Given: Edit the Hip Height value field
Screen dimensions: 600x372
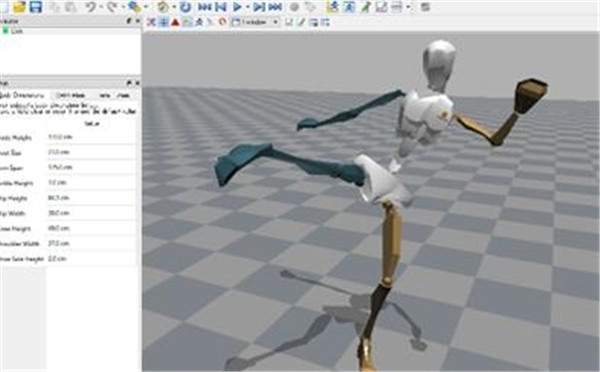Looking at the screenshot, I should point(91,198).
